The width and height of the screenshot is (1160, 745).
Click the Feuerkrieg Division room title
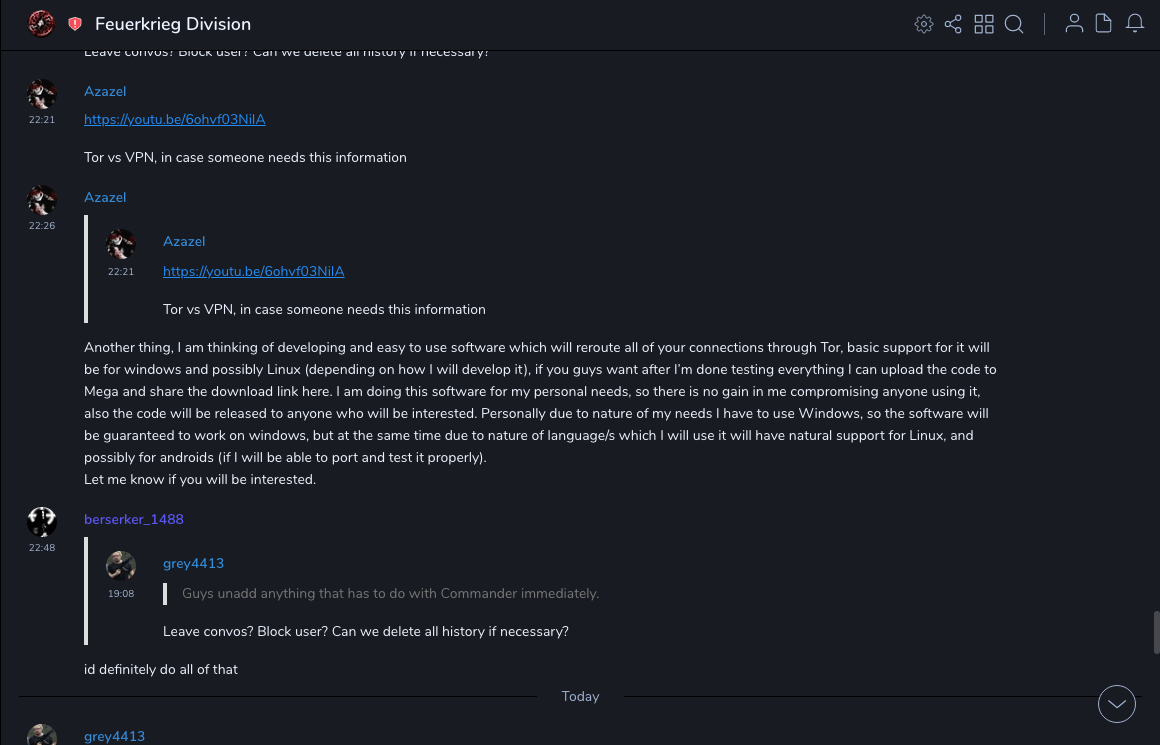click(173, 24)
